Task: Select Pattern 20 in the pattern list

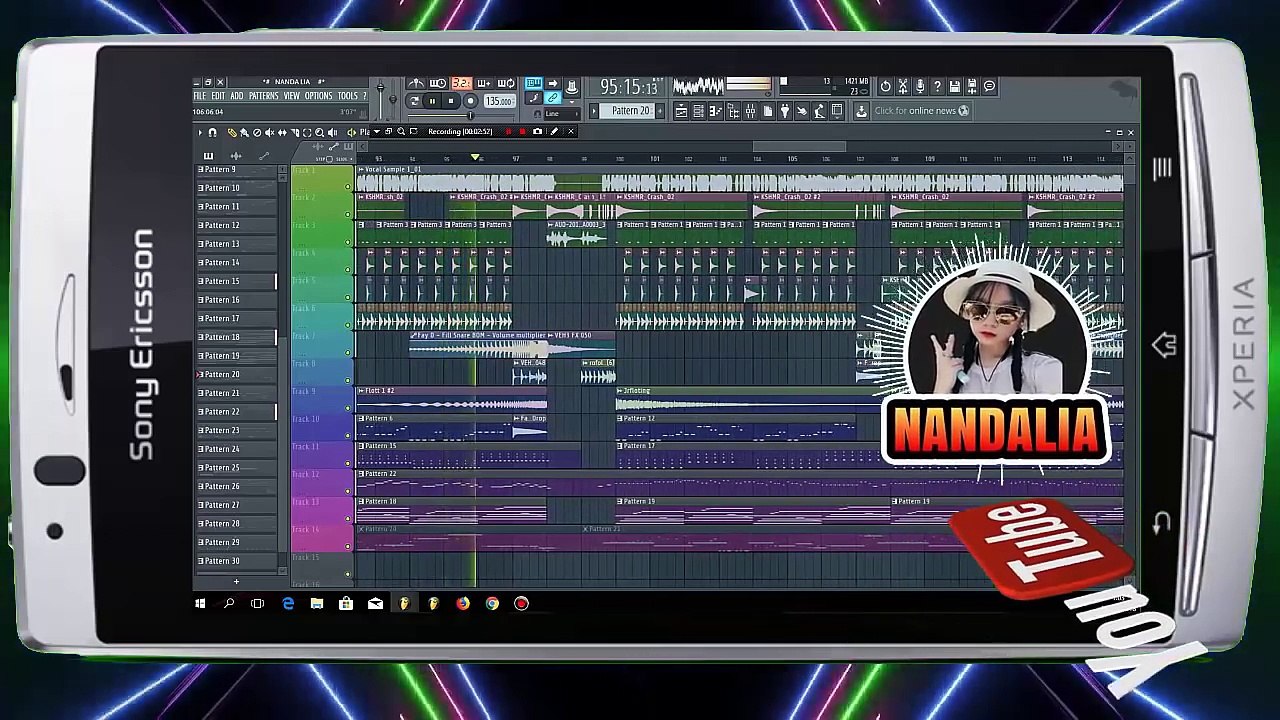Action: [x=238, y=374]
